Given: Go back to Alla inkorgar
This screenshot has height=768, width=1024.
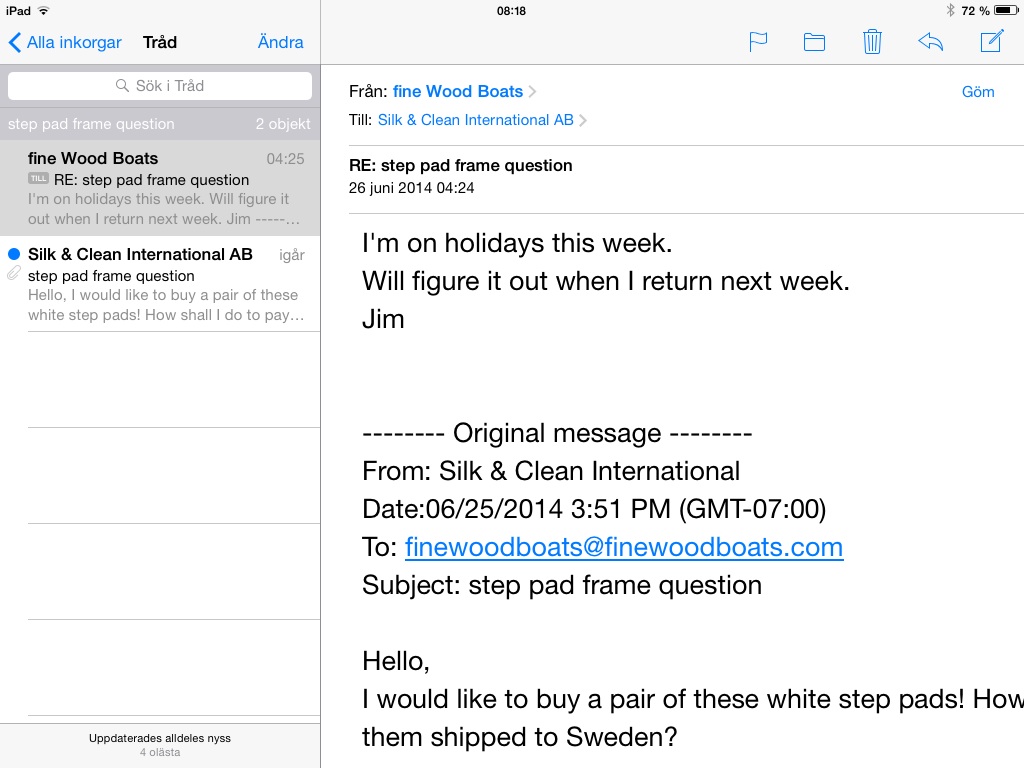Looking at the screenshot, I should coord(65,42).
